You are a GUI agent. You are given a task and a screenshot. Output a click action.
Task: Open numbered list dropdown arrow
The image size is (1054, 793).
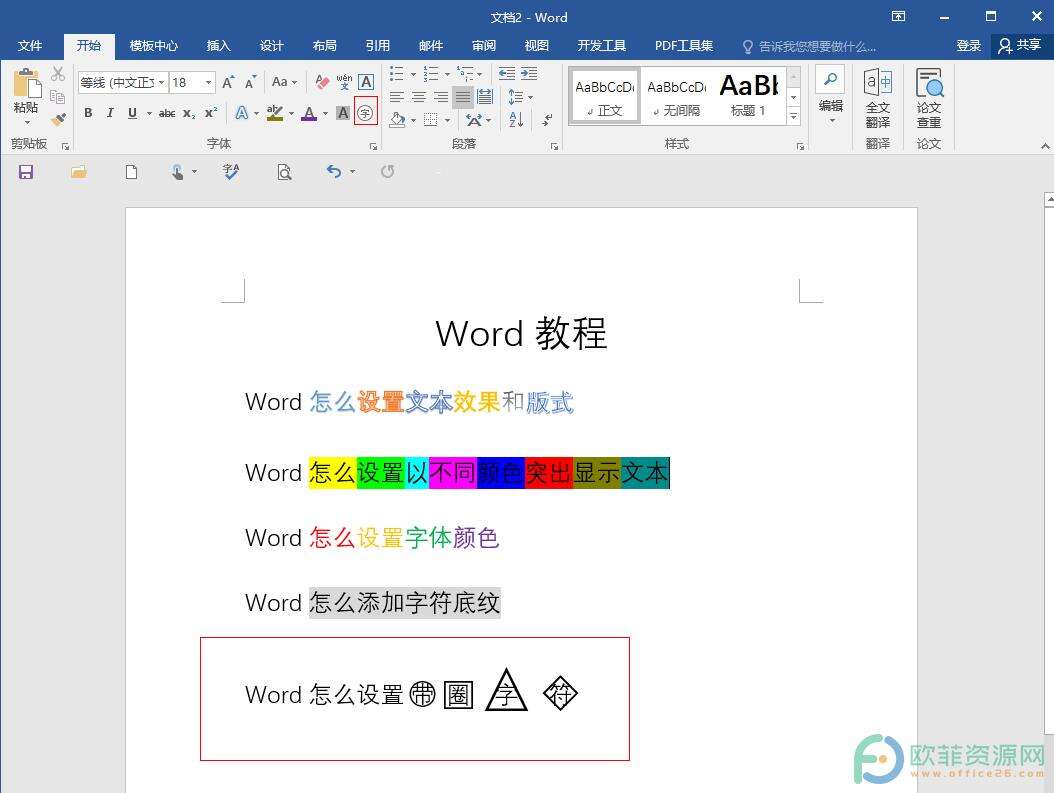point(447,74)
